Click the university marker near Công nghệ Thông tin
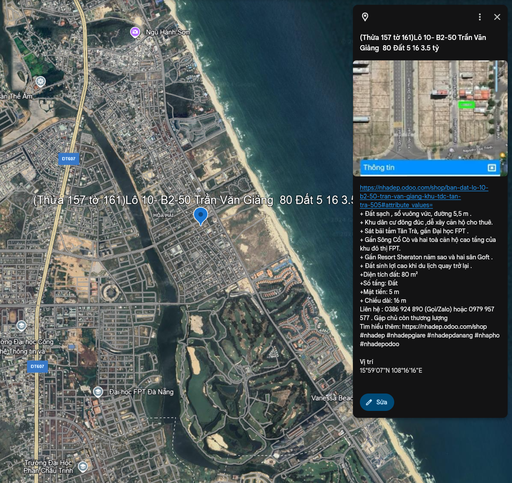 (22, 325)
